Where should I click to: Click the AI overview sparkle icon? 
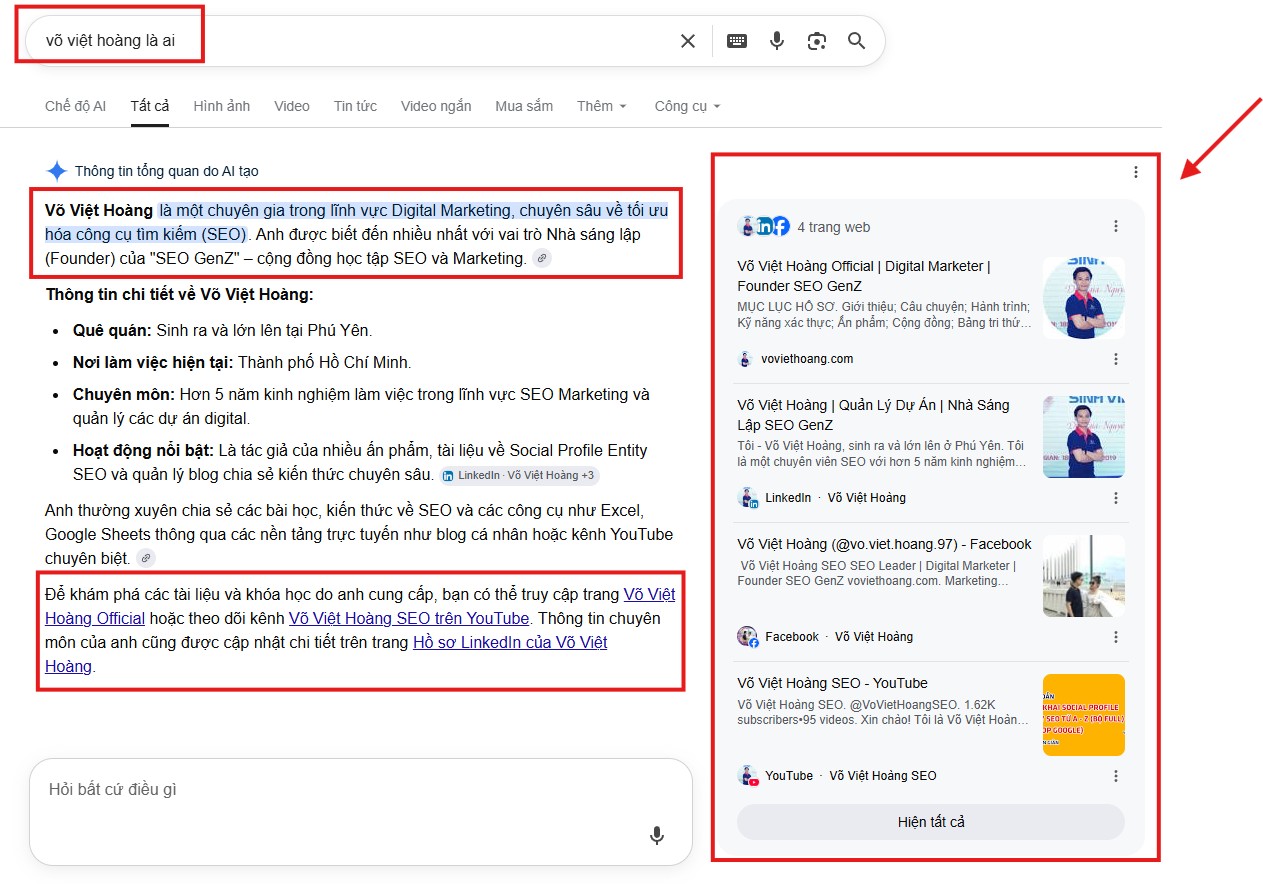(x=57, y=171)
